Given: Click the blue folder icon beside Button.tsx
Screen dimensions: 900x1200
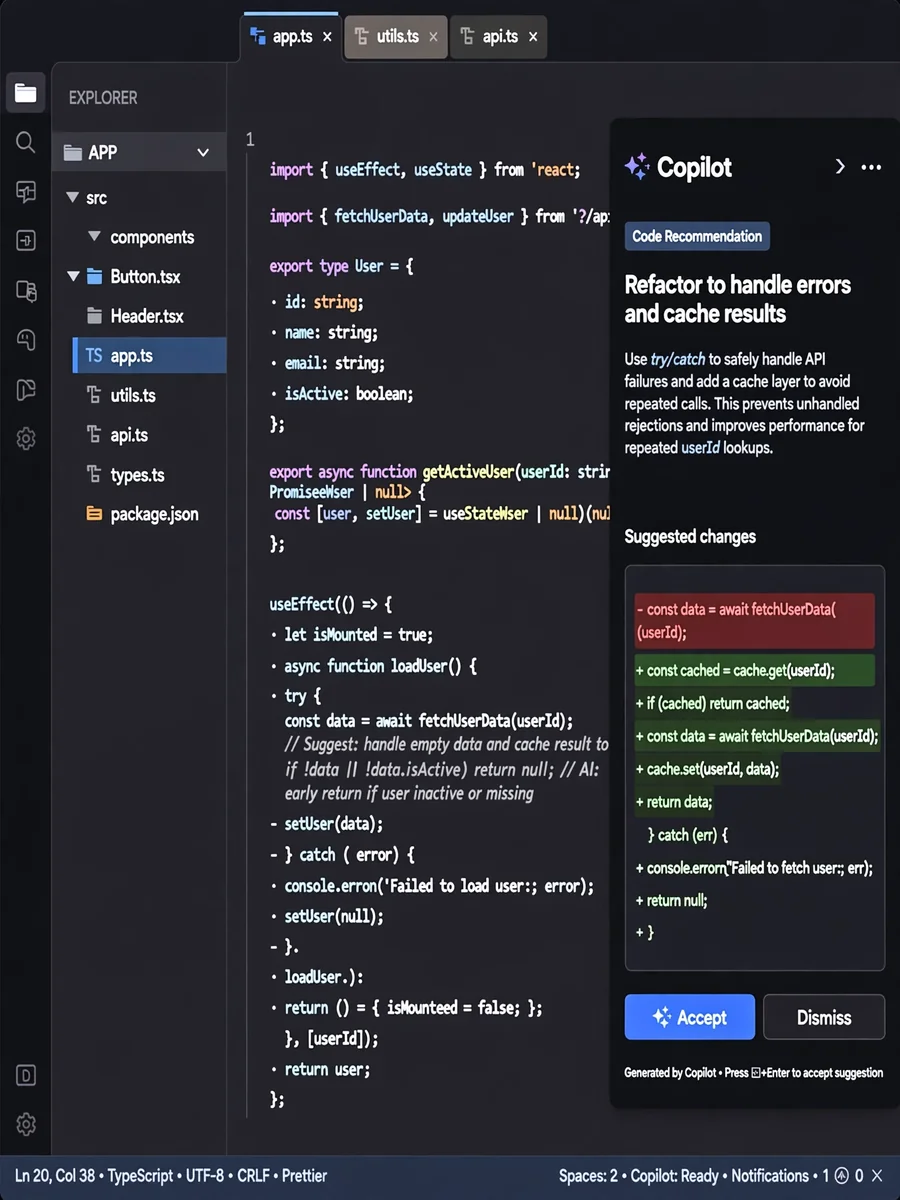Looking at the screenshot, I should (x=95, y=276).
